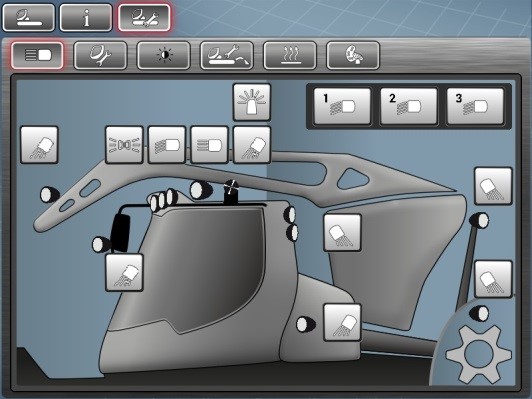Open the info page at top
532x399 pixels.
(86, 18)
